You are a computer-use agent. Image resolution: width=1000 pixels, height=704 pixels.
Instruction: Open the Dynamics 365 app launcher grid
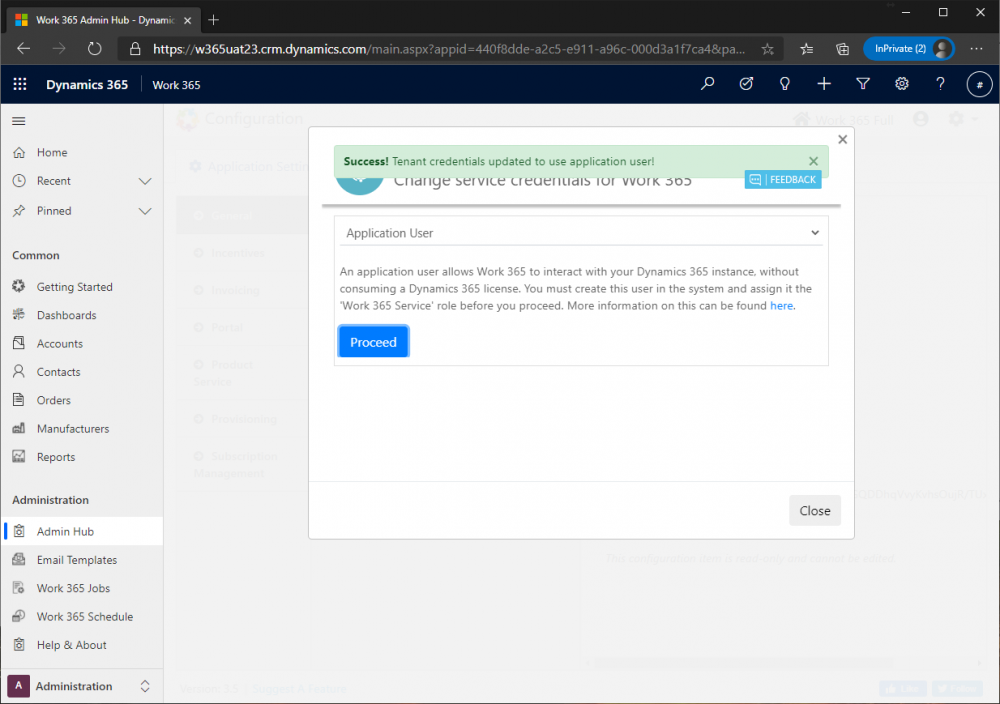pos(20,84)
